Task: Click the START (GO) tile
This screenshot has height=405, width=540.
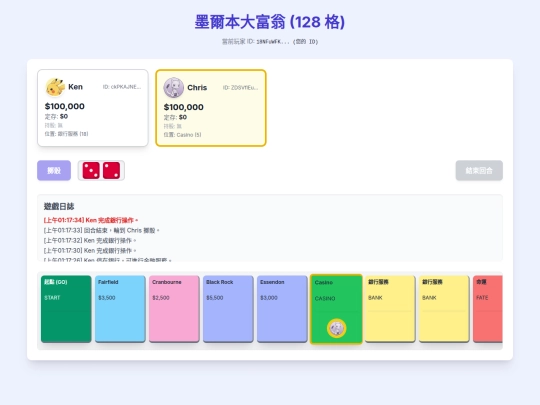Action: click(x=66, y=309)
